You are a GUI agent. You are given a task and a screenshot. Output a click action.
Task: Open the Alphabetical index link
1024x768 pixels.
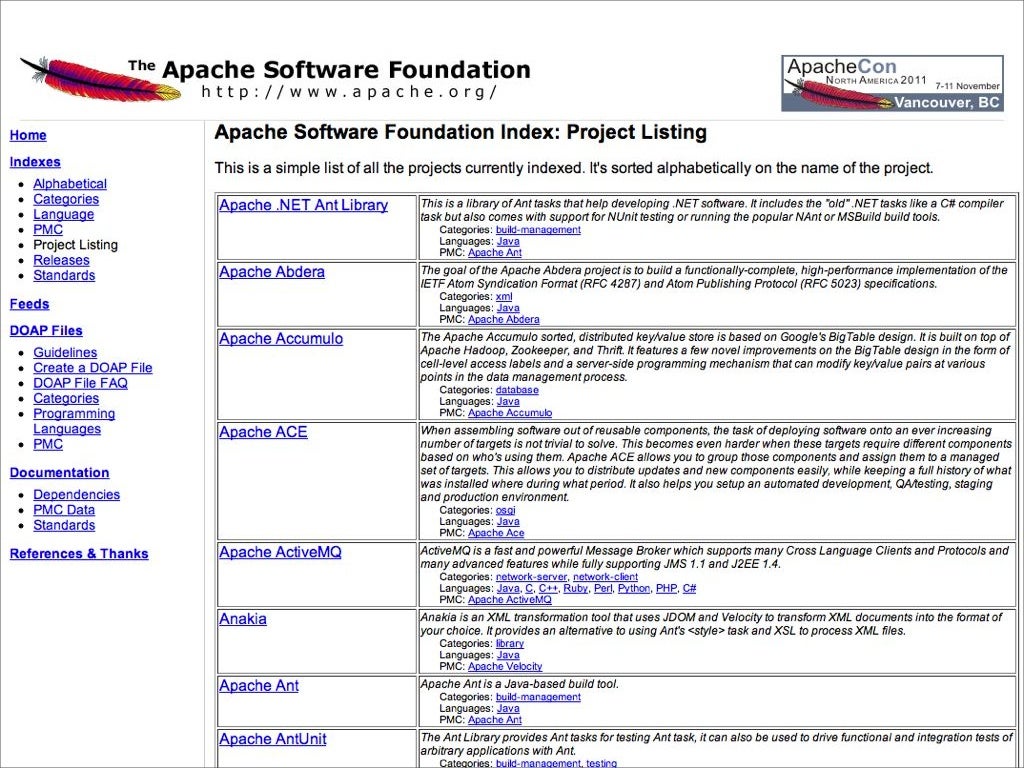point(70,184)
